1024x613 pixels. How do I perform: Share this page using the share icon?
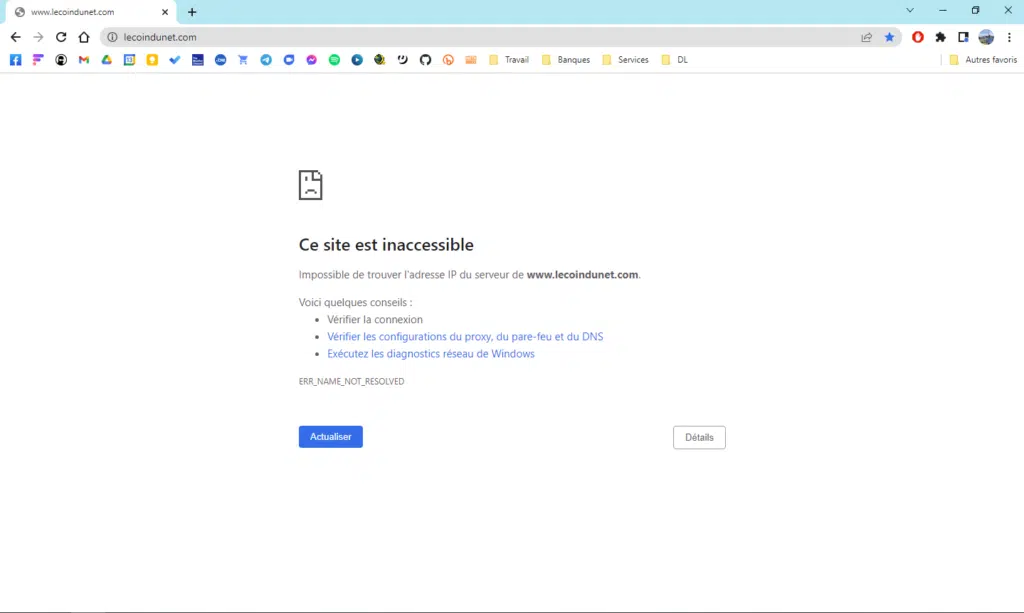click(x=867, y=37)
